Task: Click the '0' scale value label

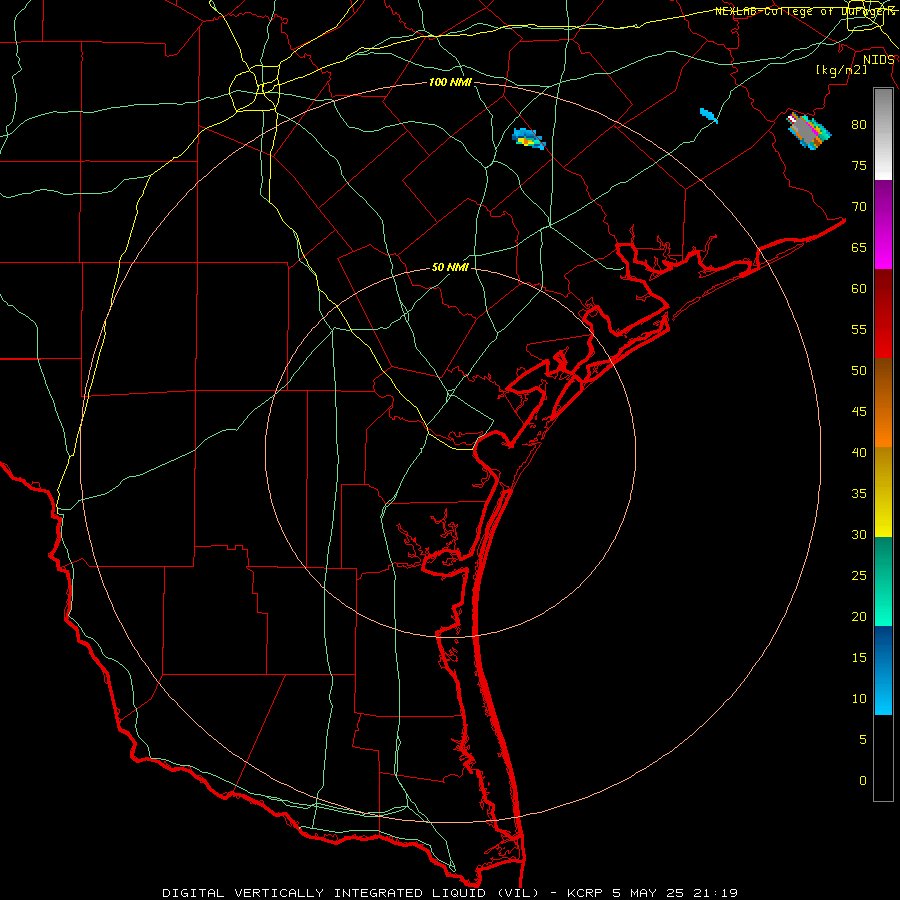Action: (863, 781)
